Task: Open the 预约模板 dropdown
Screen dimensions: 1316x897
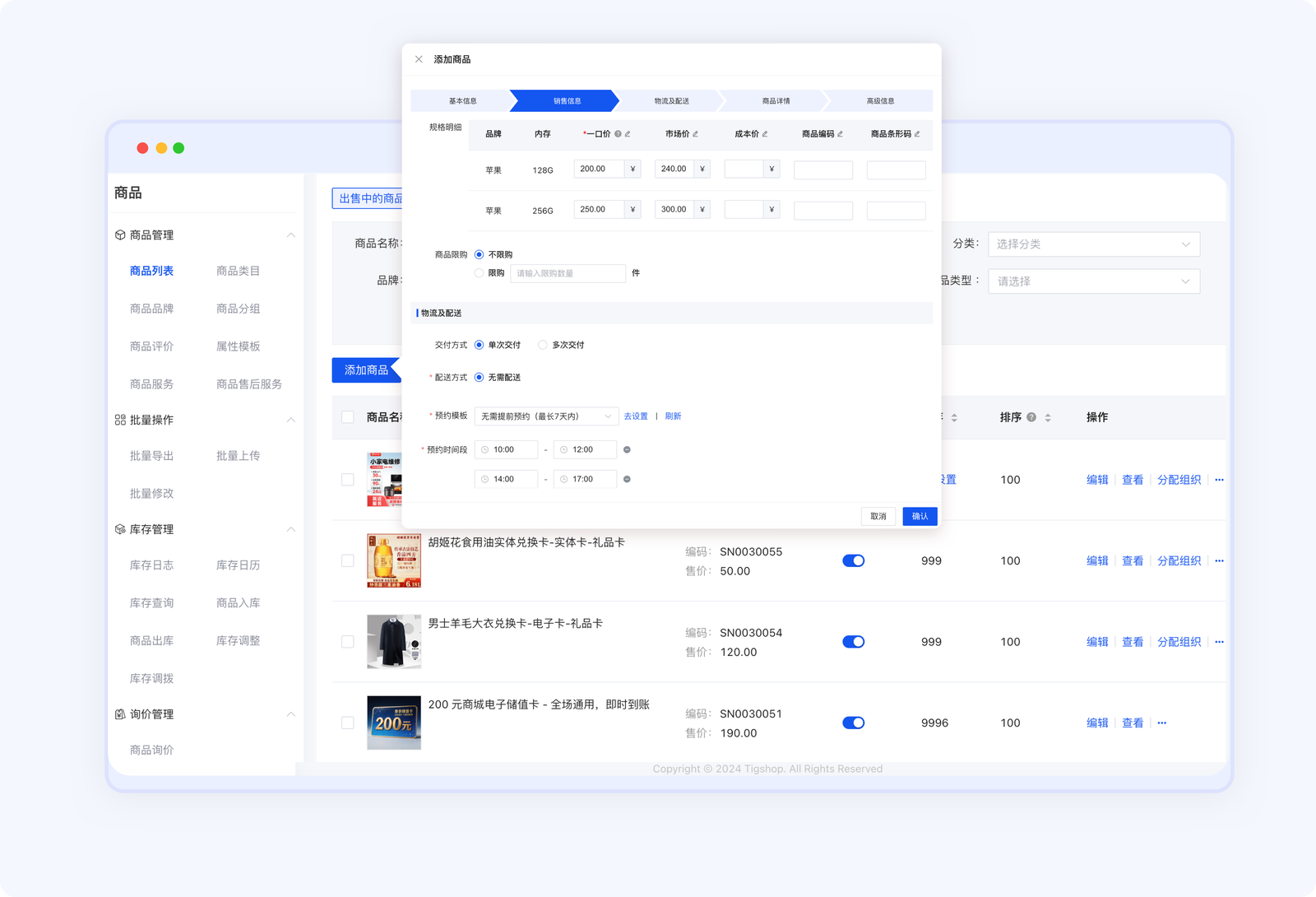Action: (x=546, y=416)
